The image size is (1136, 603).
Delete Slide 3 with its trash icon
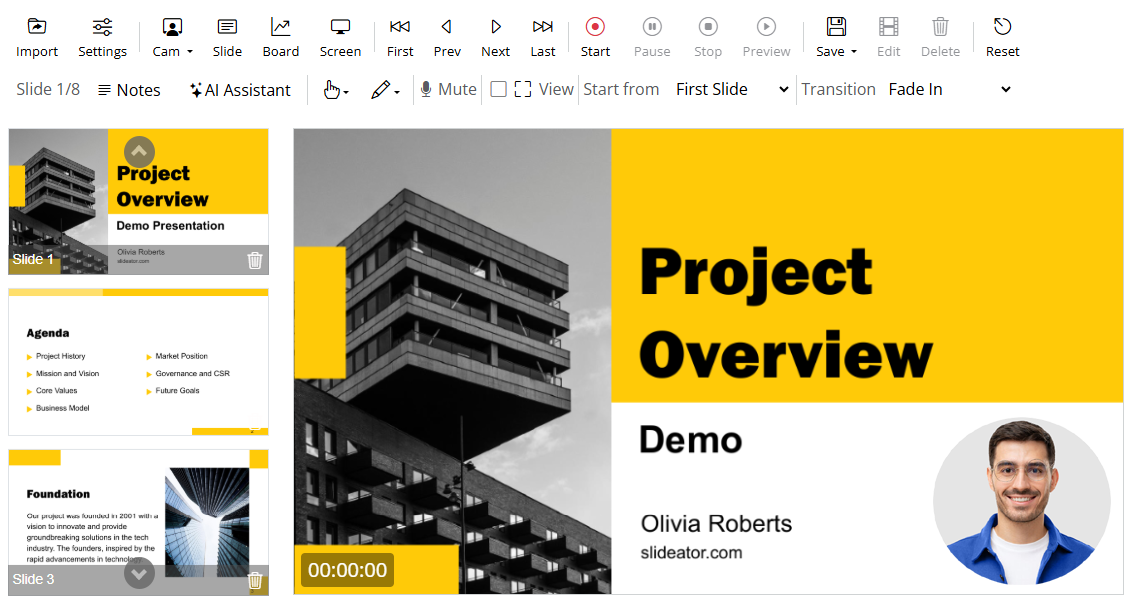coord(255,580)
